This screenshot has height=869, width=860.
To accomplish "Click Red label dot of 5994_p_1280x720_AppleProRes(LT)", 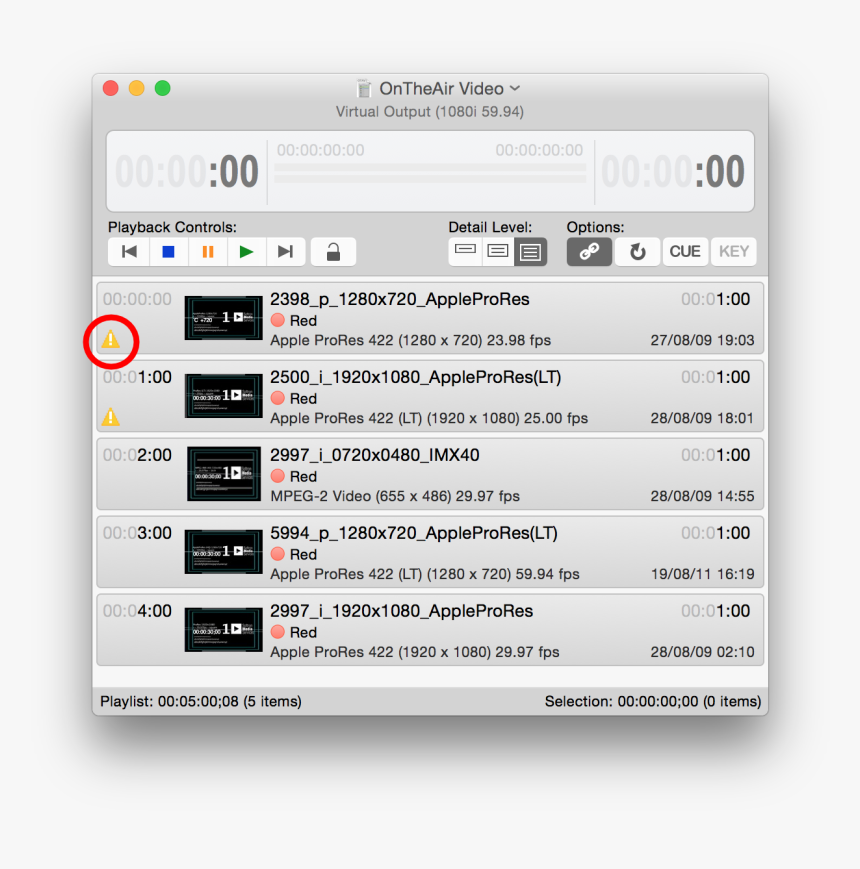I will tap(278, 554).
